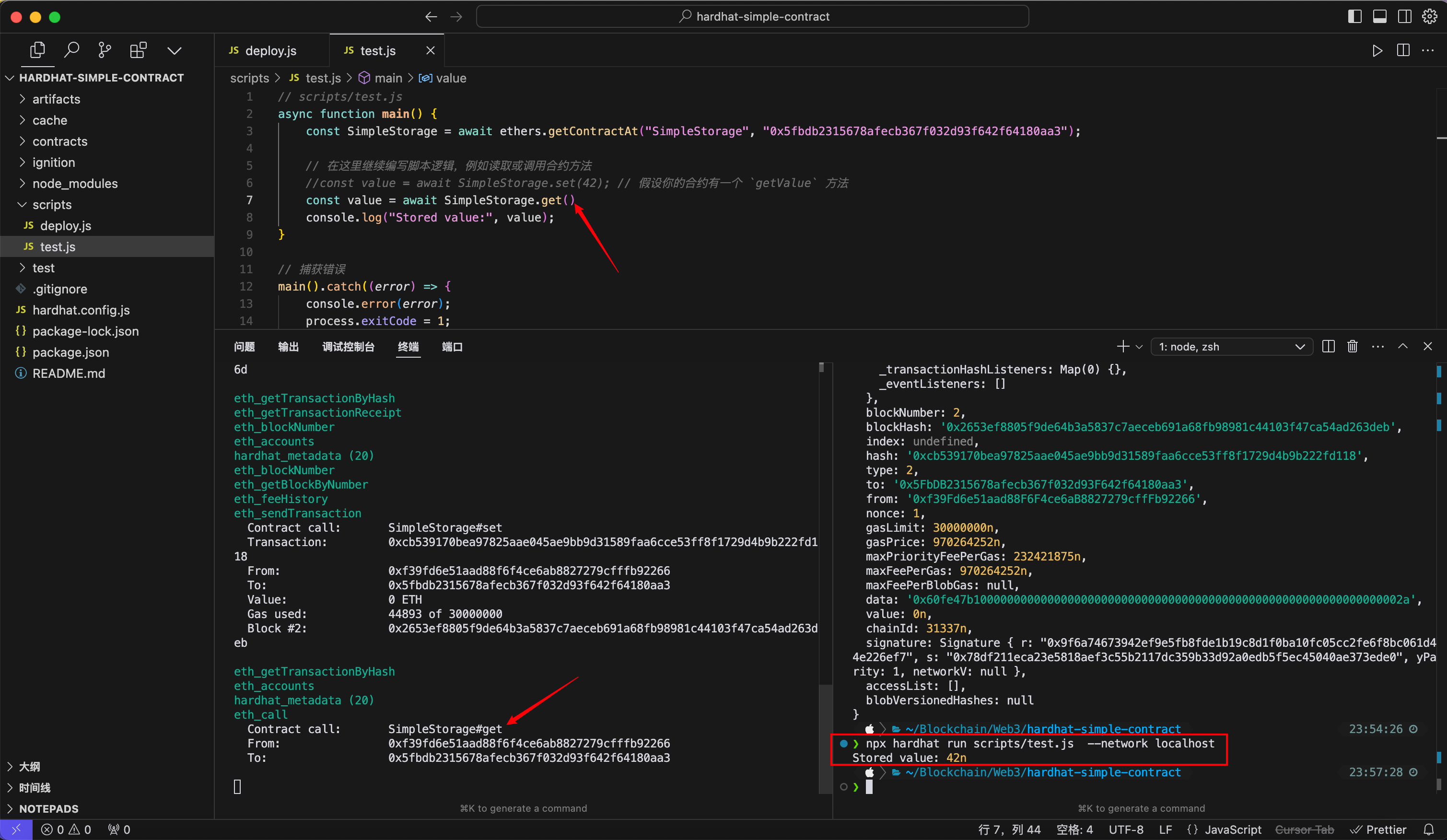
Task: Switch to the 问题 panel tab
Action: pos(244,347)
